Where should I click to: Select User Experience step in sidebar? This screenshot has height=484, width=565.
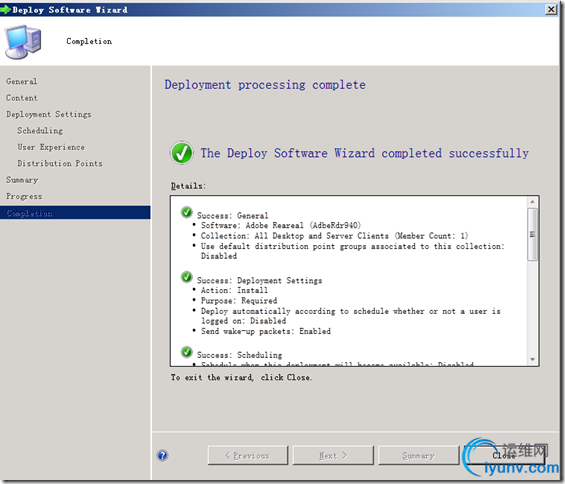click(x=51, y=147)
